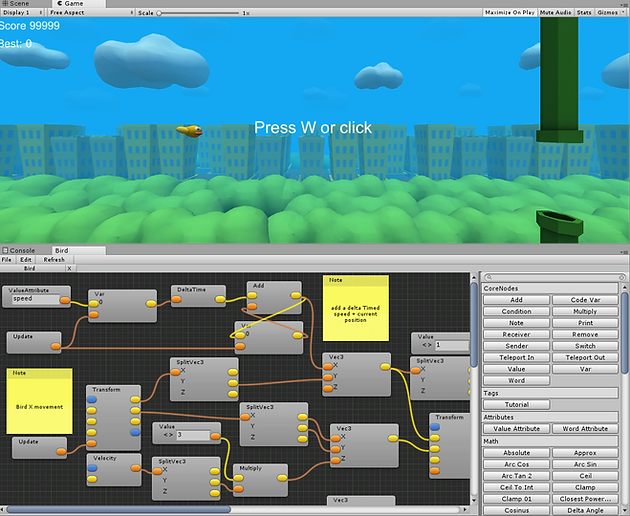Click the Velocity node blue input port

92,468
